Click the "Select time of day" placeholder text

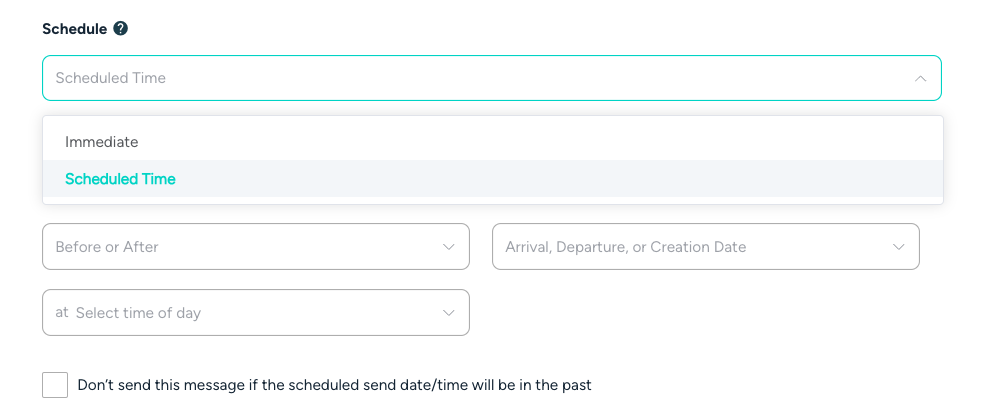pyautogui.click(x=138, y=313)
